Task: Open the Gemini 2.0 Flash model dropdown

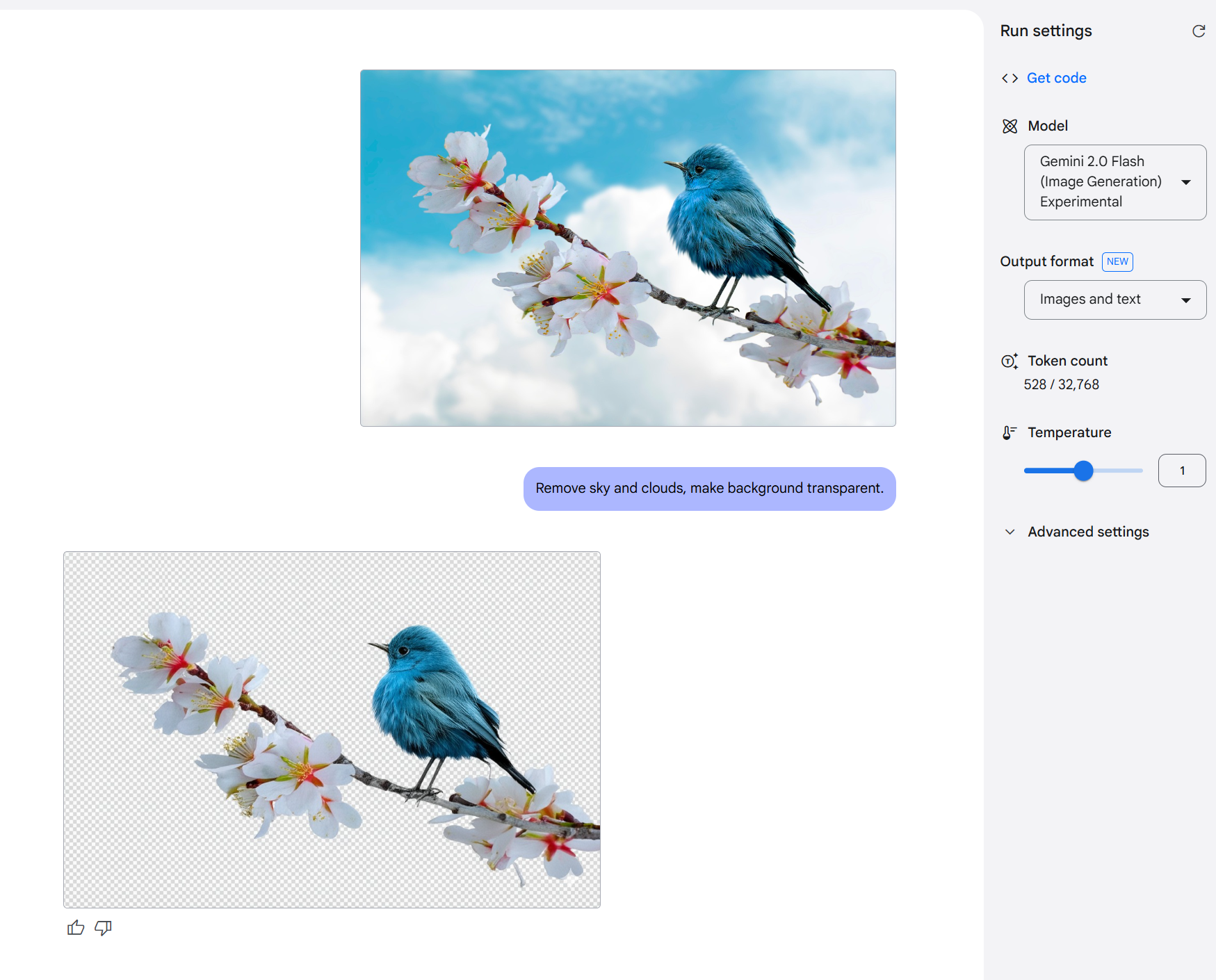Action: [1115, 182]
